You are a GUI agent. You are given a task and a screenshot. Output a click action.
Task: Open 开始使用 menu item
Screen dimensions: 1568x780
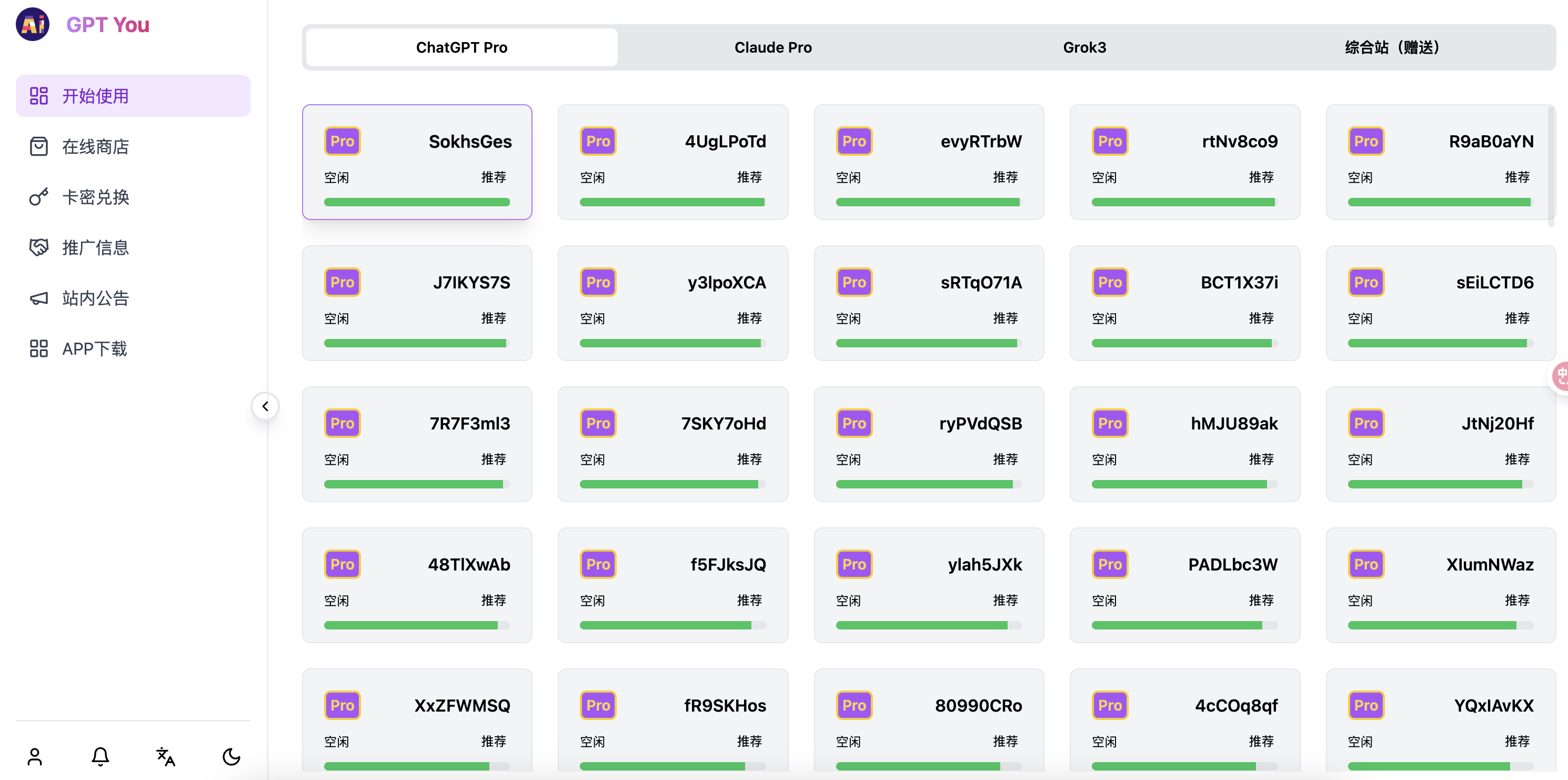click(x=133, y=96)
